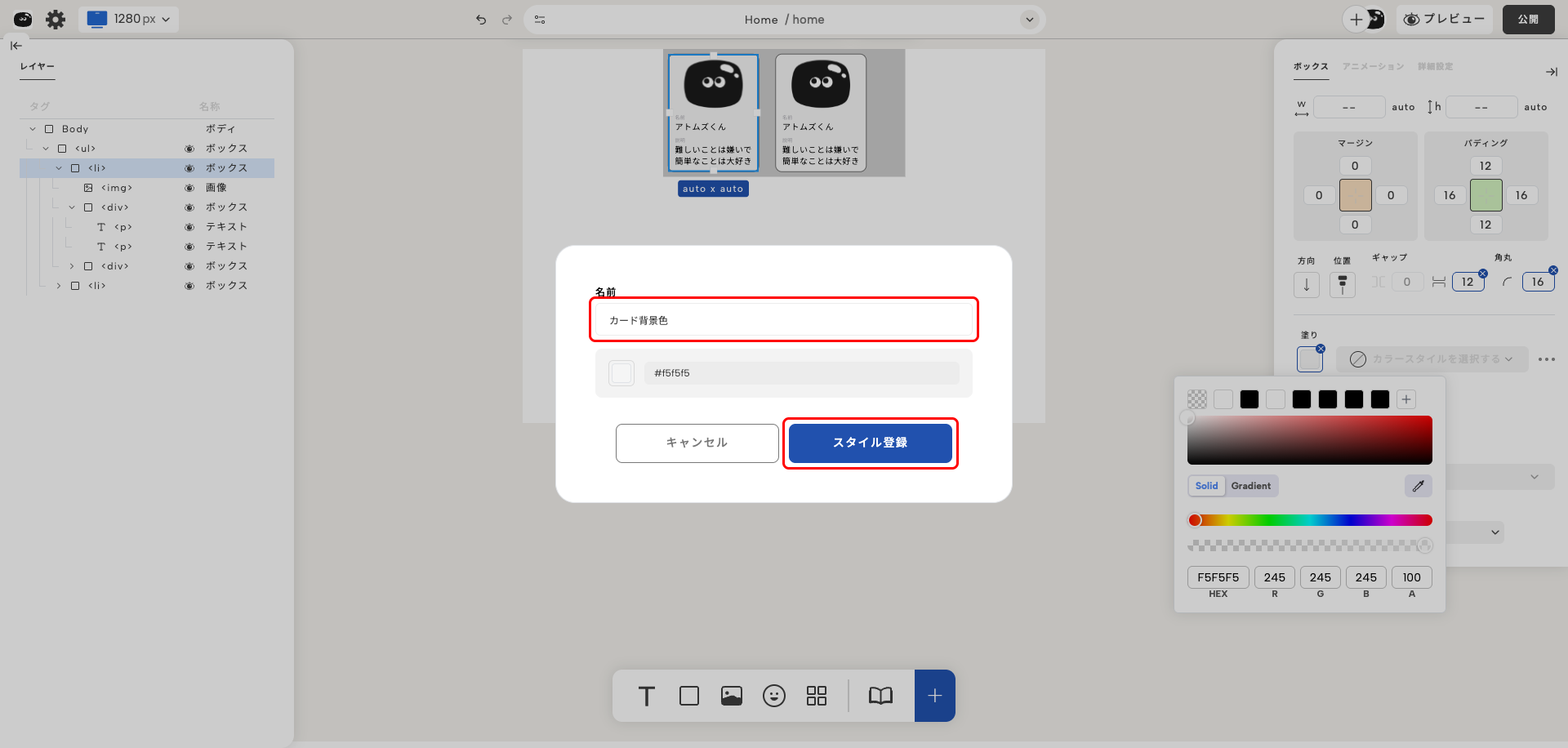The height and width of the screenshot is (748, 1568).
Task: Click the eyedropper color picker tool
Action: point(1418,486)
